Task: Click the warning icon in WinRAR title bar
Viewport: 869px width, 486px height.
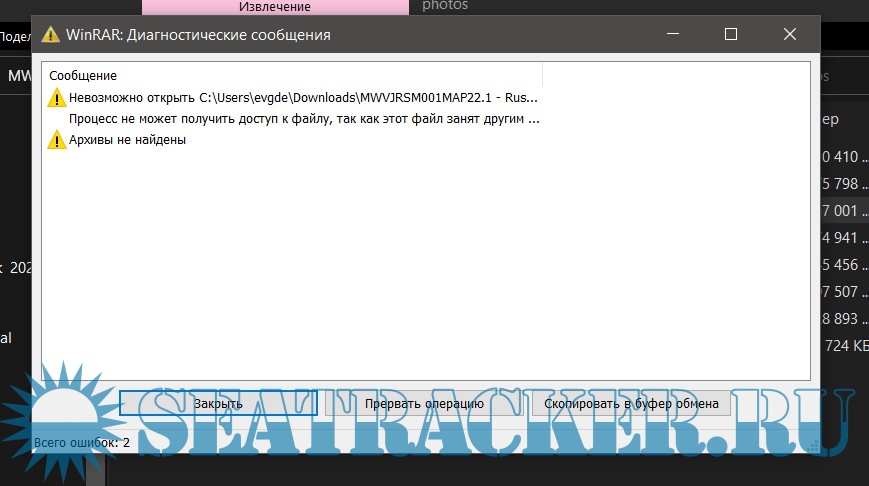Action: [x=50, y=35]
